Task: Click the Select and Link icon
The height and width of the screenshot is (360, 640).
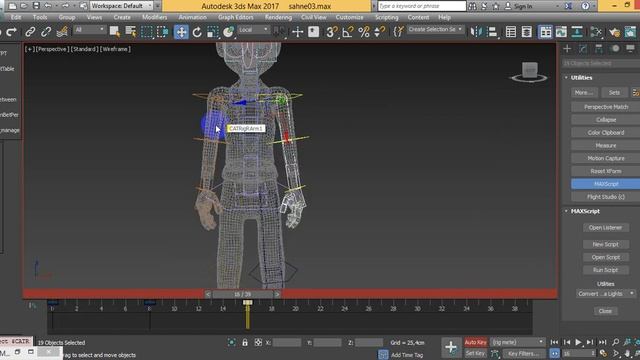Action: click(x=30, y=32)
